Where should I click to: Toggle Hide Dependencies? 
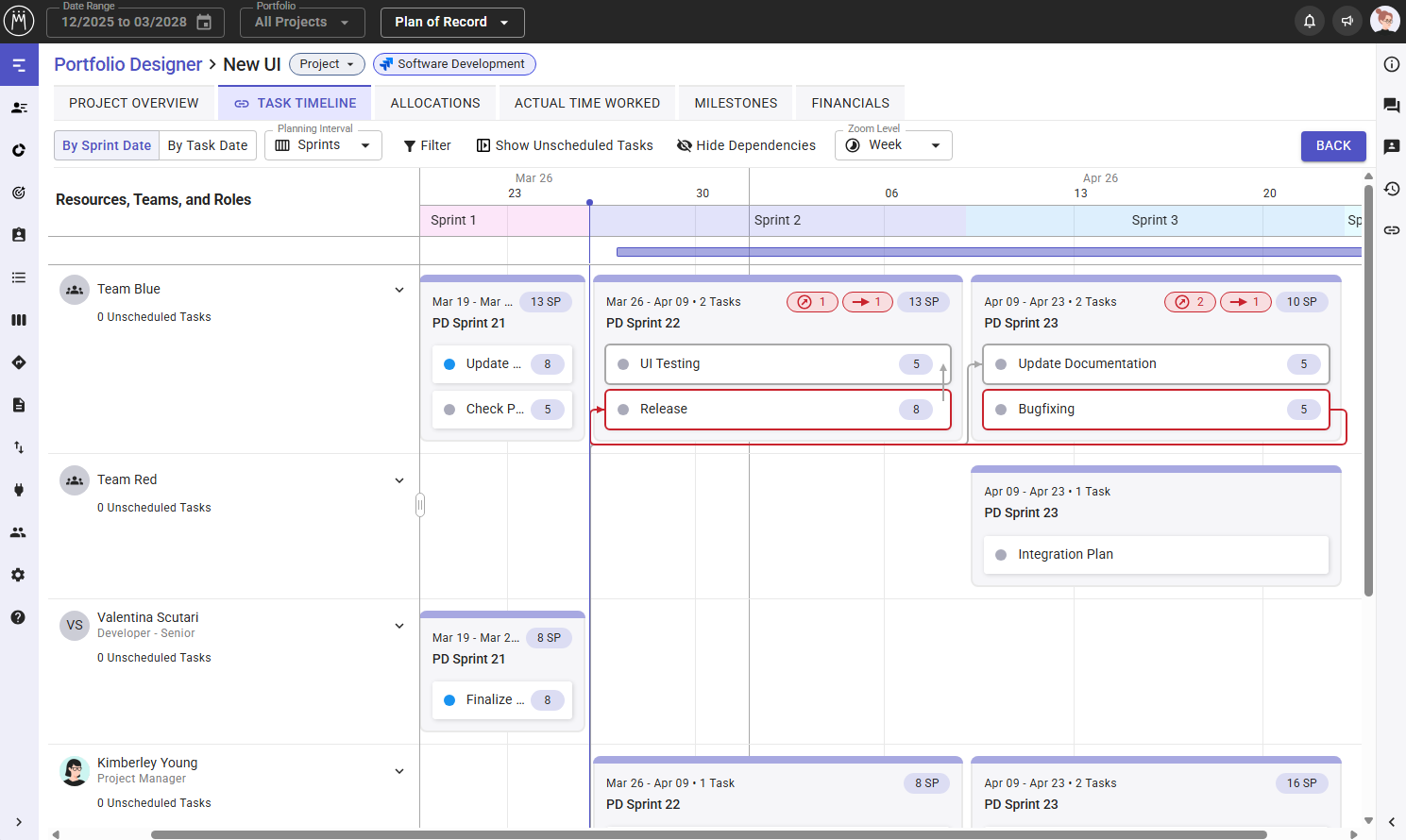tap(746, 145)
